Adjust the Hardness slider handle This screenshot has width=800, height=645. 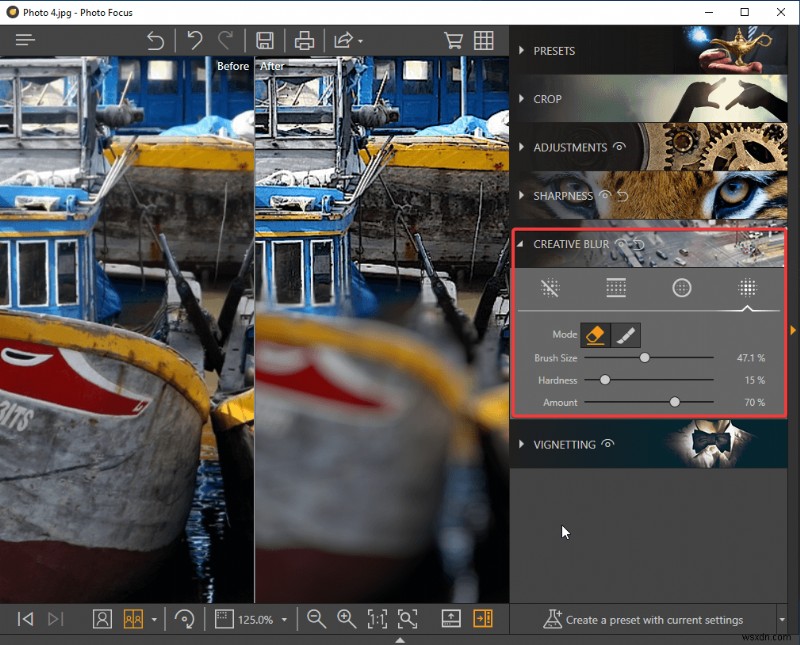605,380
